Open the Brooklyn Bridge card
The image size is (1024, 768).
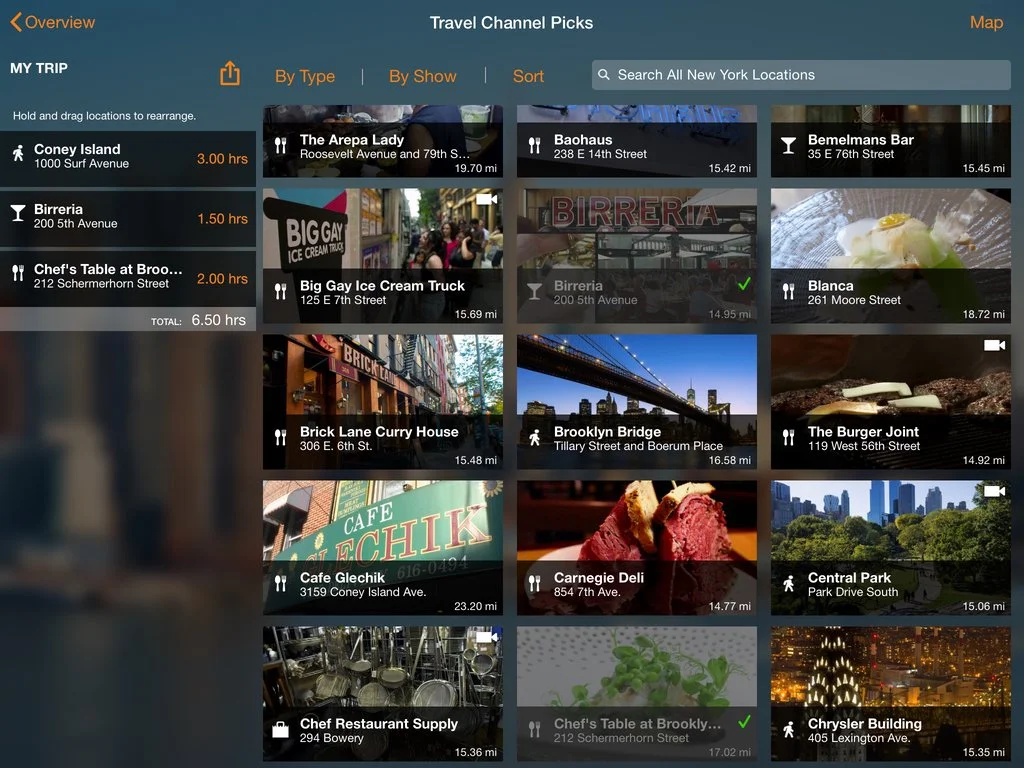[x=637, y=402]
